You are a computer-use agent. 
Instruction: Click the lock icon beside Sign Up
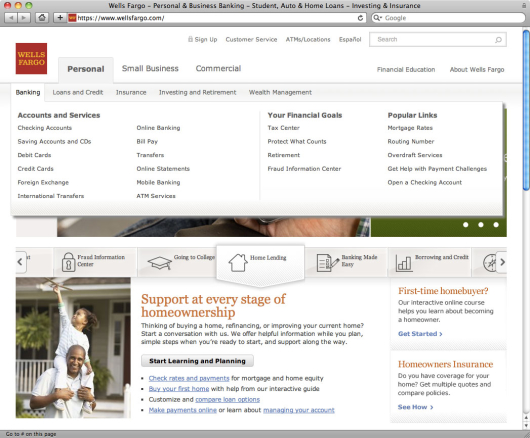190,39
